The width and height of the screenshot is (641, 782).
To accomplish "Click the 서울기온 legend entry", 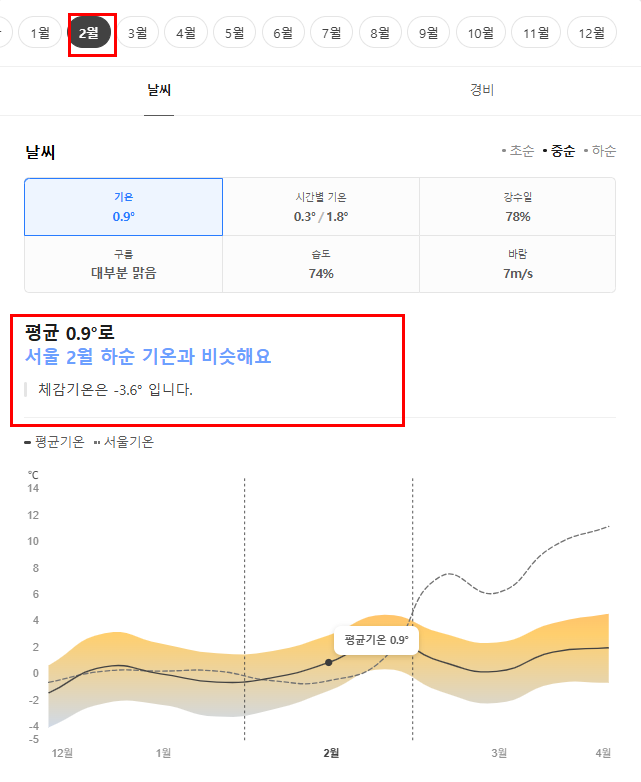I will 124,442.
